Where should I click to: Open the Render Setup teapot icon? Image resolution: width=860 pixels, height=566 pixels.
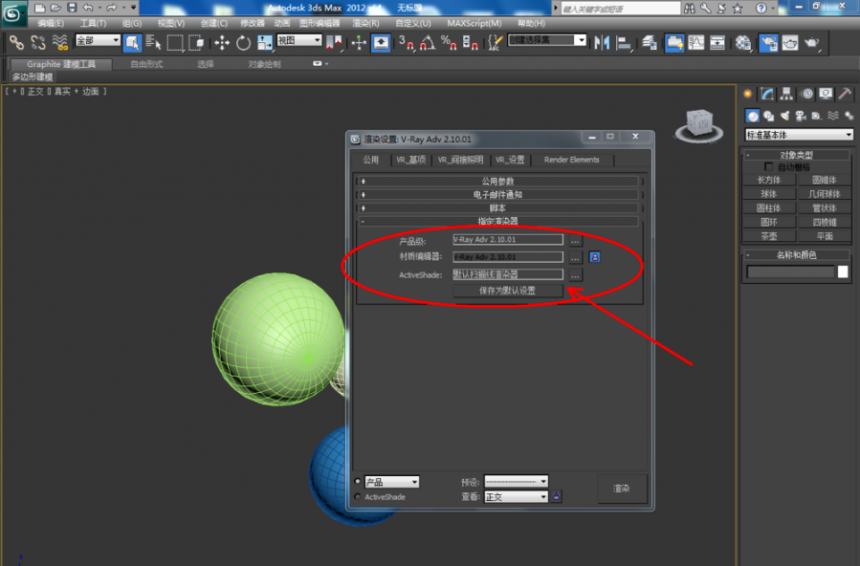pyautogui.click(x=768, y=42)
